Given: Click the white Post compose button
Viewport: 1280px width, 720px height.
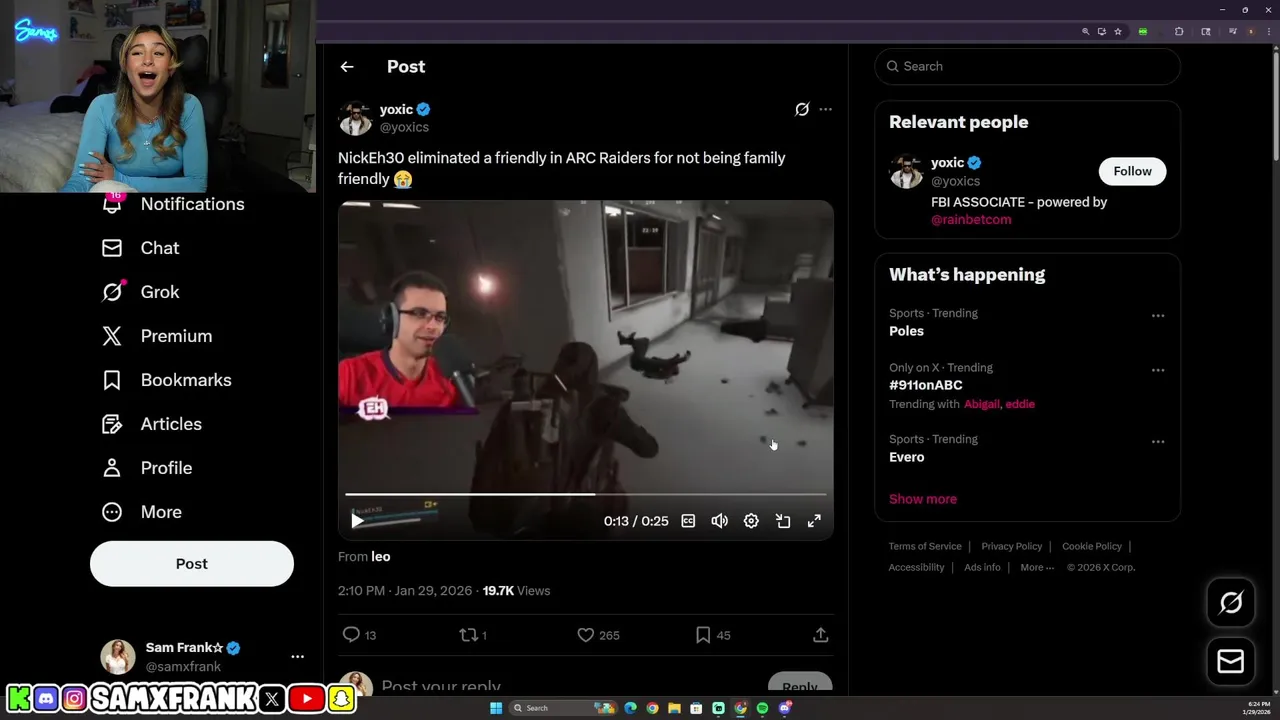Looking at the screenshot, I should click(192, 564).
